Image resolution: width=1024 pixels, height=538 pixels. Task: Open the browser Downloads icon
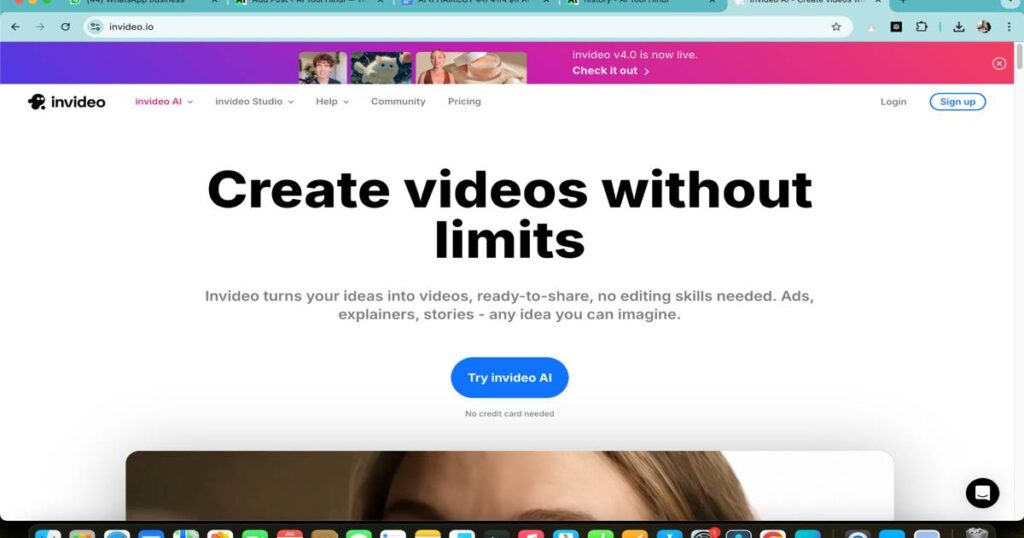959,27
